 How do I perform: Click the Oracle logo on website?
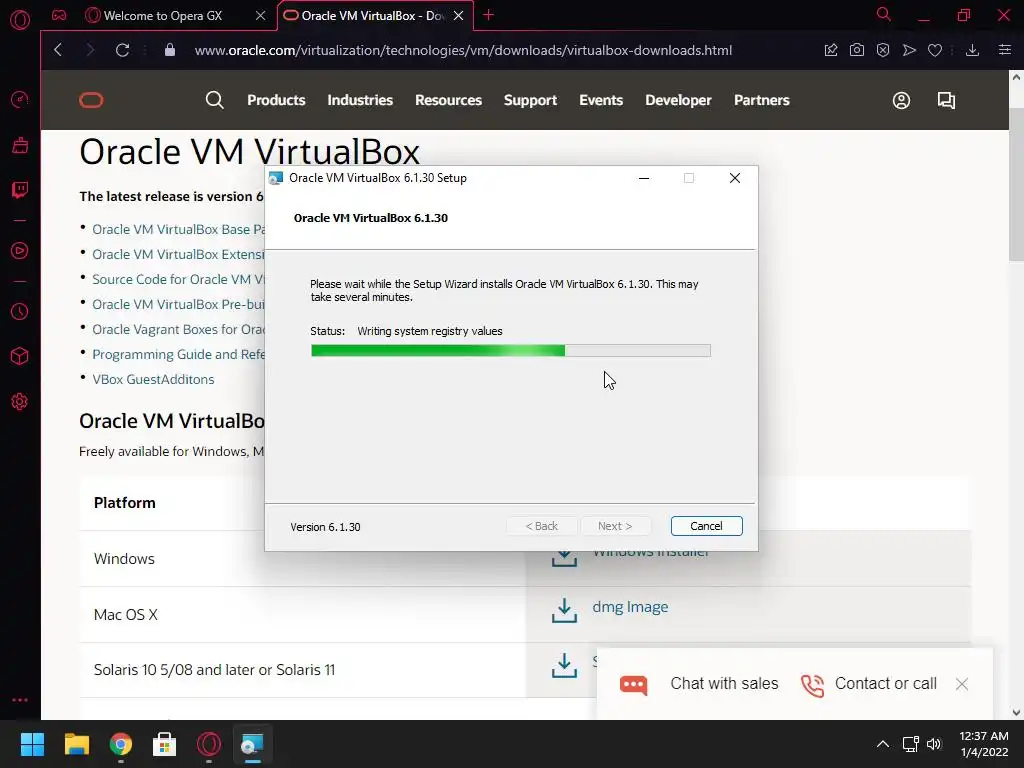point(91,100)
